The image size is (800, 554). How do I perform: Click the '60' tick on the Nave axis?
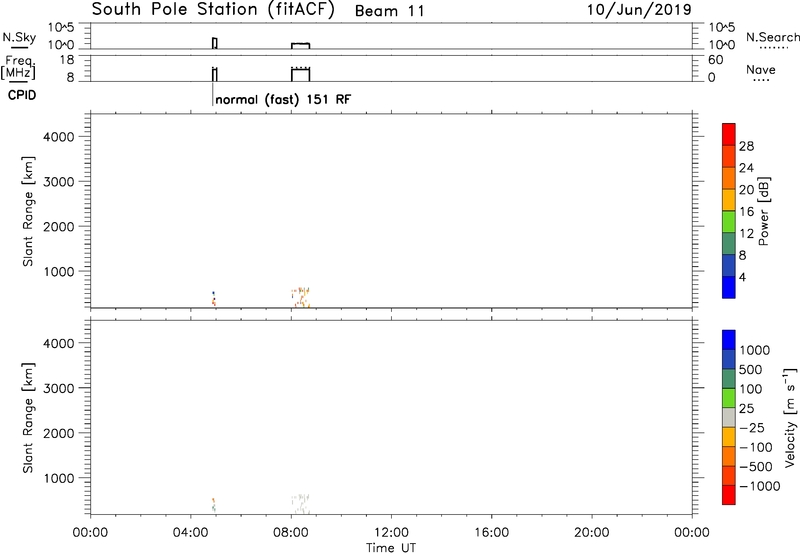pos(715,60)
